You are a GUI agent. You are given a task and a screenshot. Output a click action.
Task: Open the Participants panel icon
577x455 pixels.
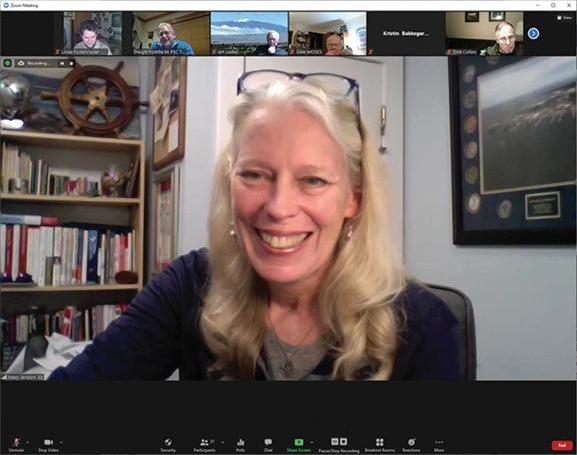click(x=204, y=442)
